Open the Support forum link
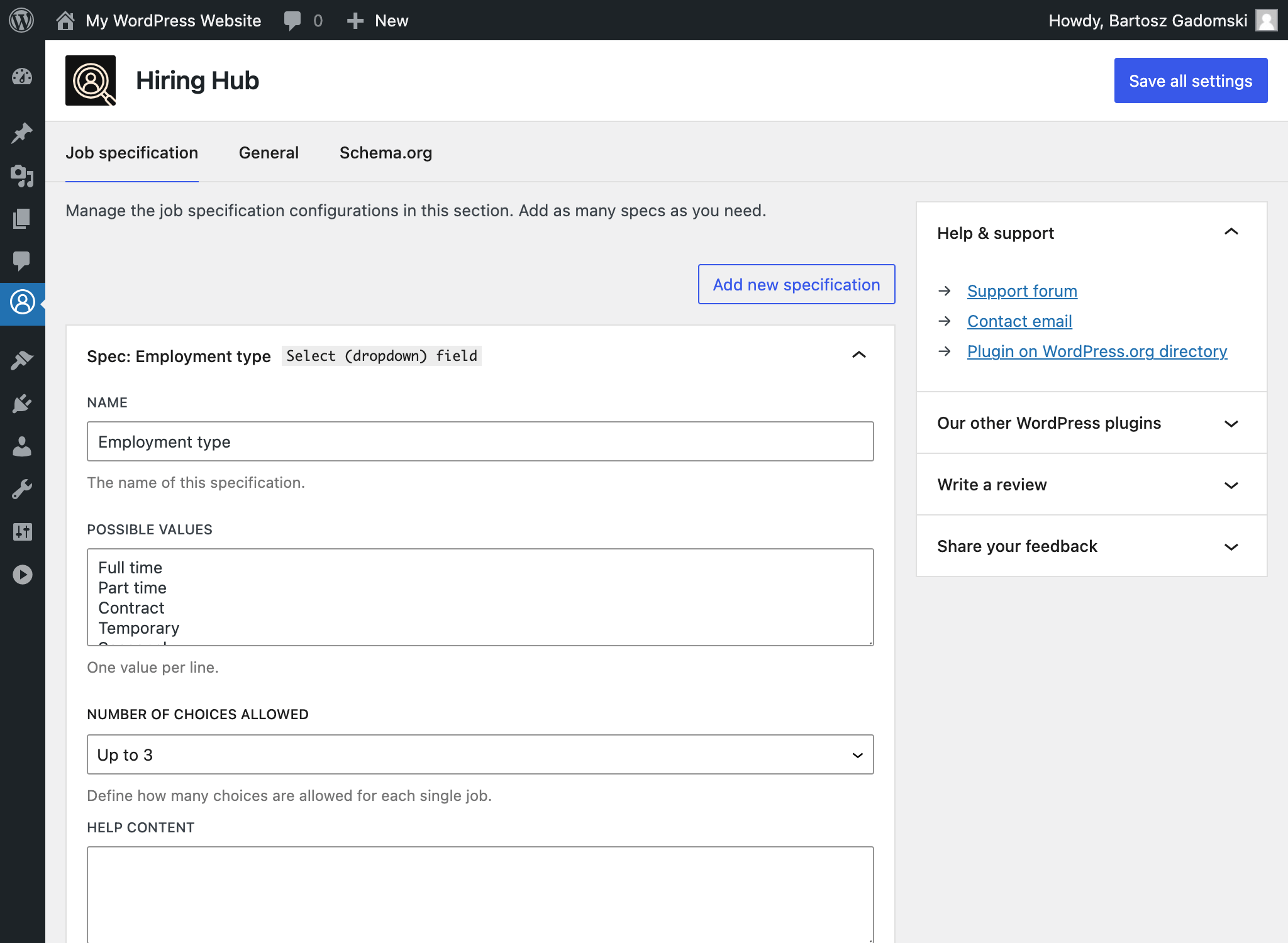This screenshot has height=943, width=1288. click(1022, 291)
